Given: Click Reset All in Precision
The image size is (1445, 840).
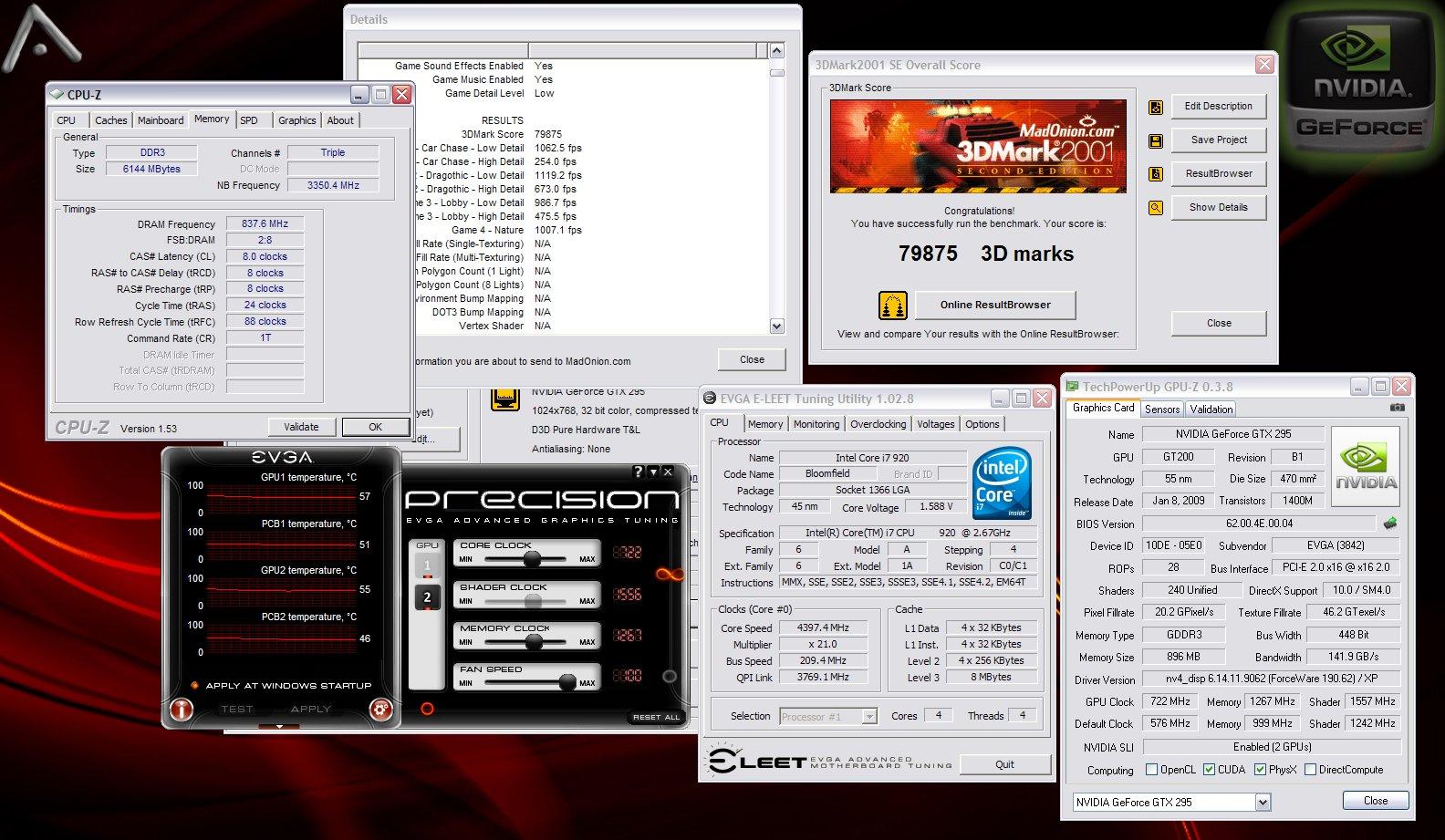Looking at the screenshot, I should (655, 717).
